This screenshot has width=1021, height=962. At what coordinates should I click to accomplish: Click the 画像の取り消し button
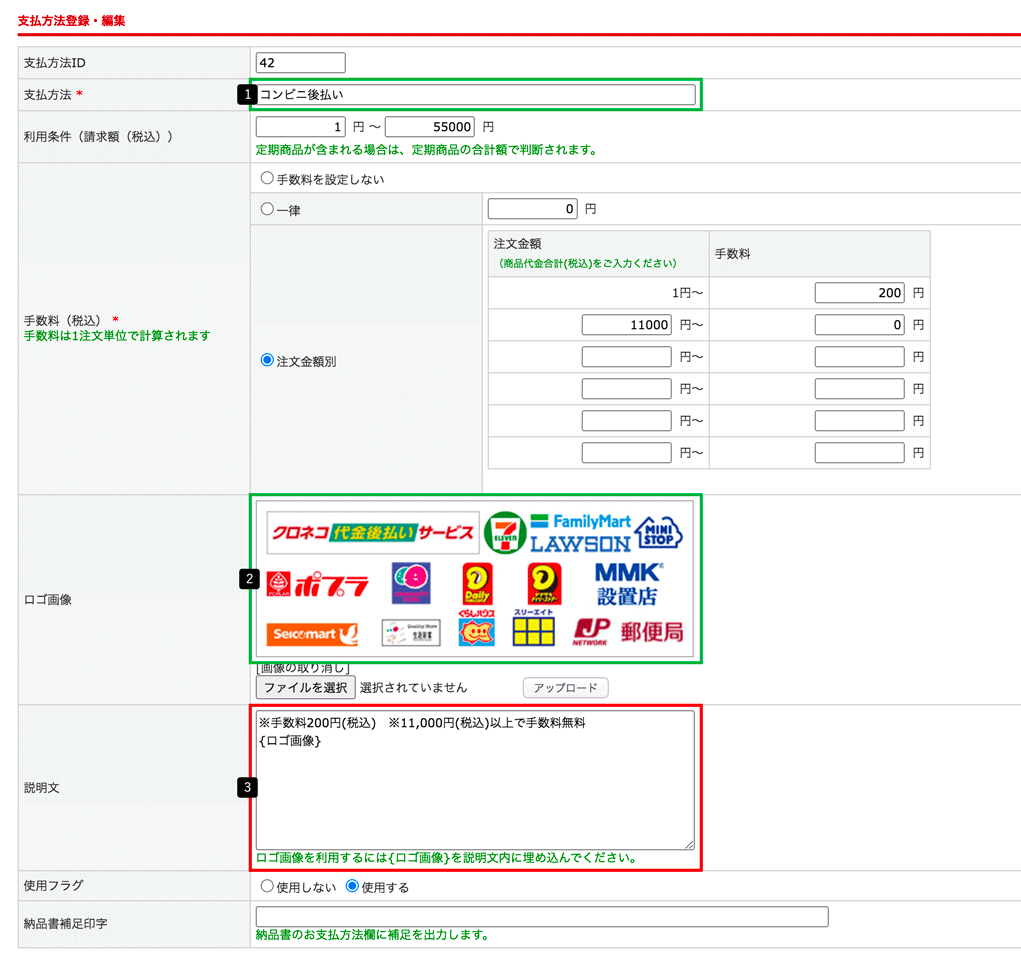pos(303,668)
